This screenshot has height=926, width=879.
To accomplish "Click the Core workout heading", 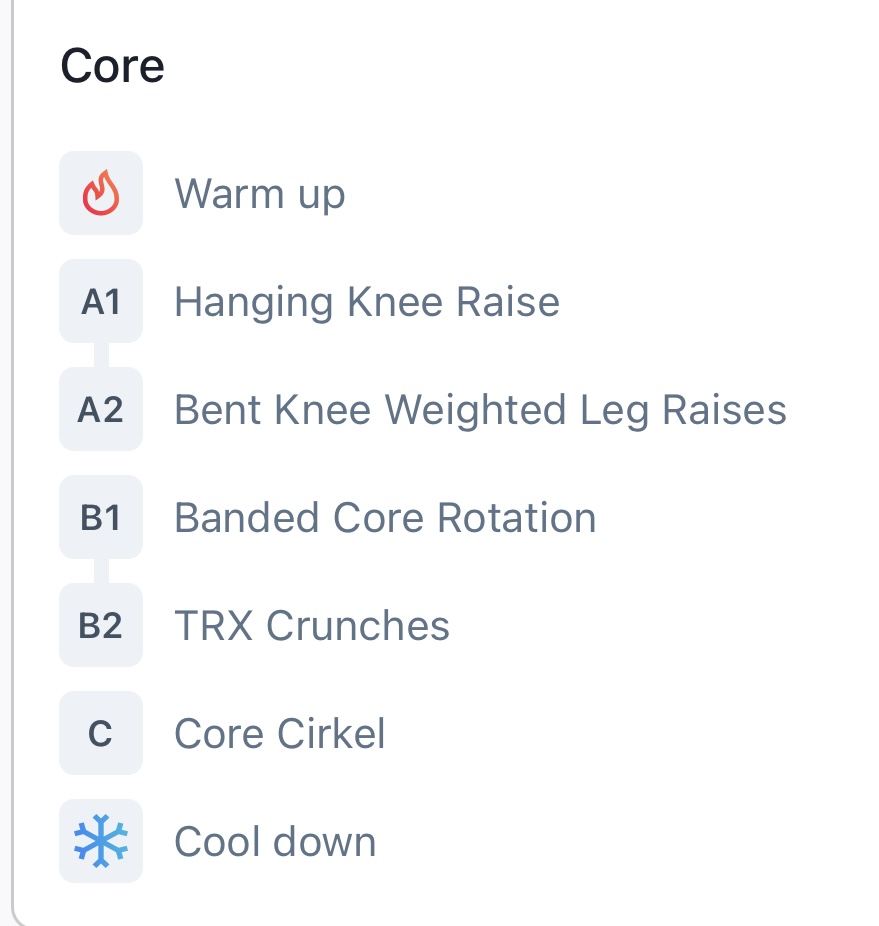I will tap(112, 67).
